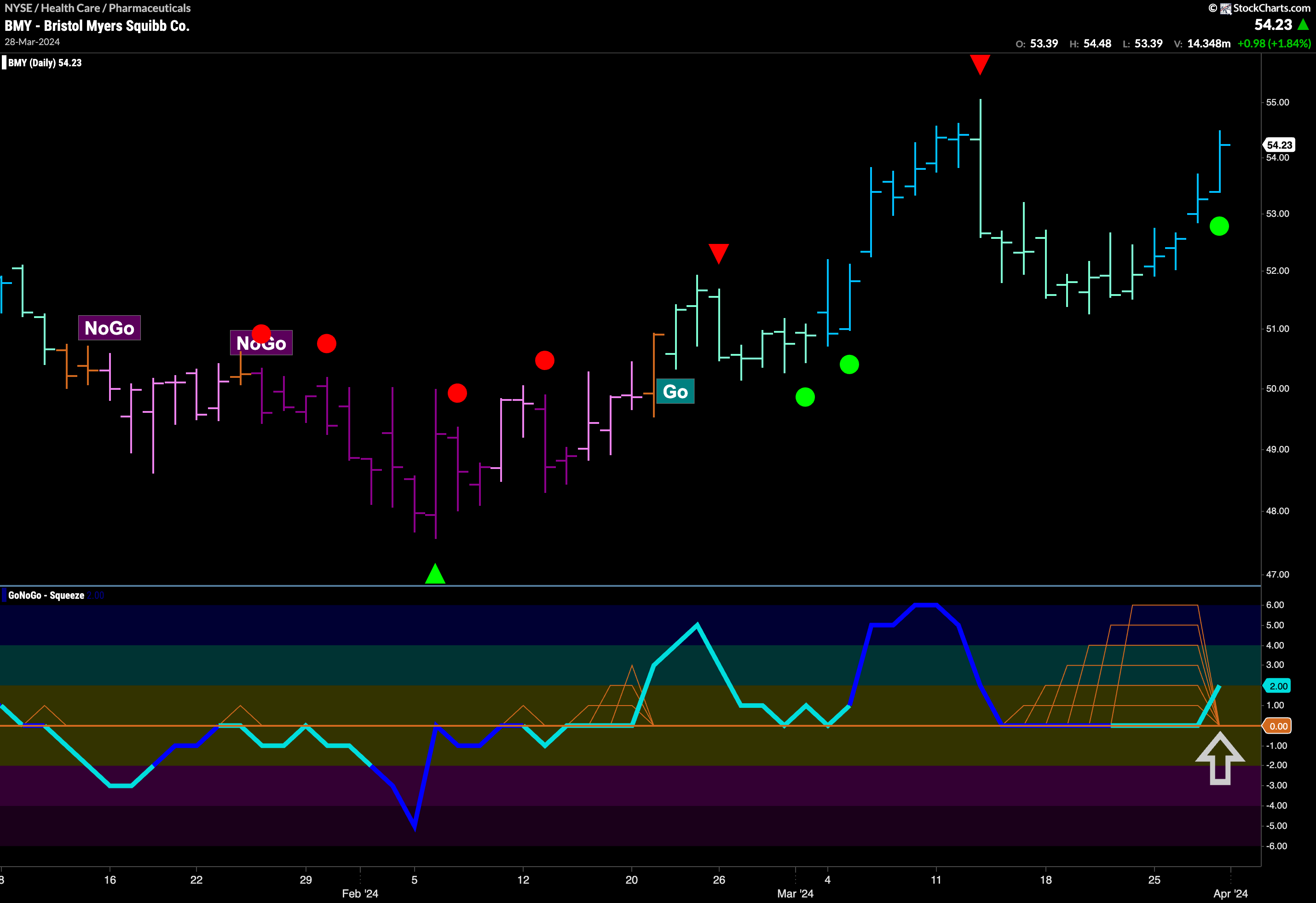The height and width of the screenshot is (903, 1316).
Task: Click the green up-triangle marker below the February low
Action: (435, 573)
